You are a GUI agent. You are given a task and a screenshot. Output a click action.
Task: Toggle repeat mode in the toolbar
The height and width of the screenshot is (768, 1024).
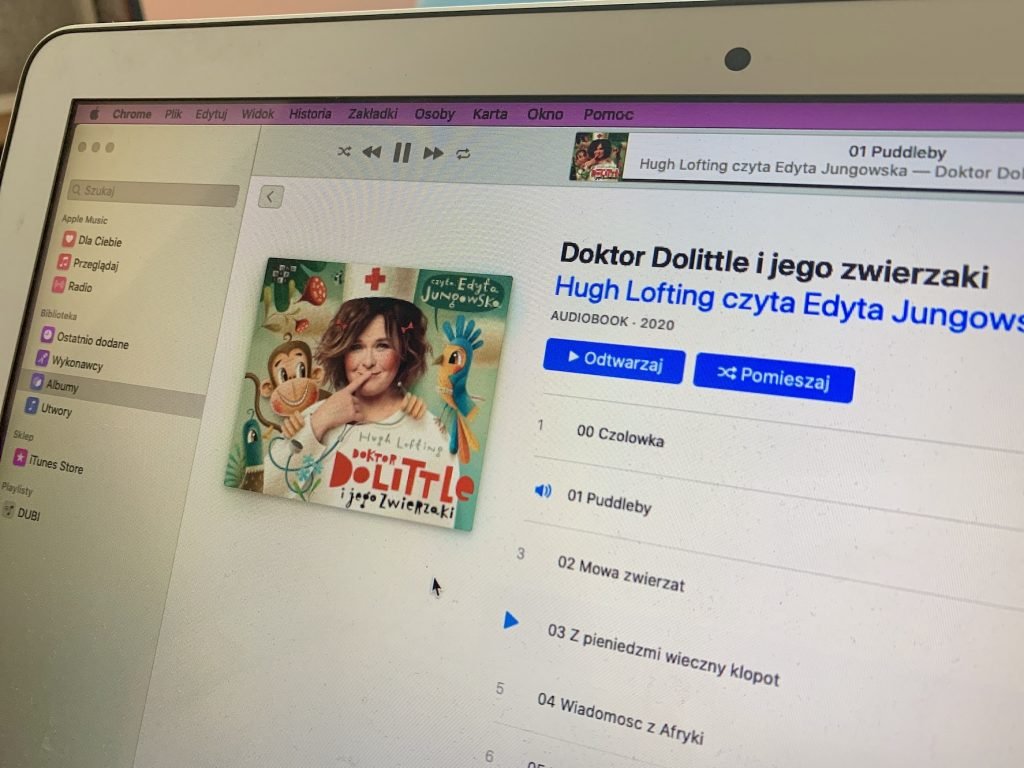coord(463,154)
